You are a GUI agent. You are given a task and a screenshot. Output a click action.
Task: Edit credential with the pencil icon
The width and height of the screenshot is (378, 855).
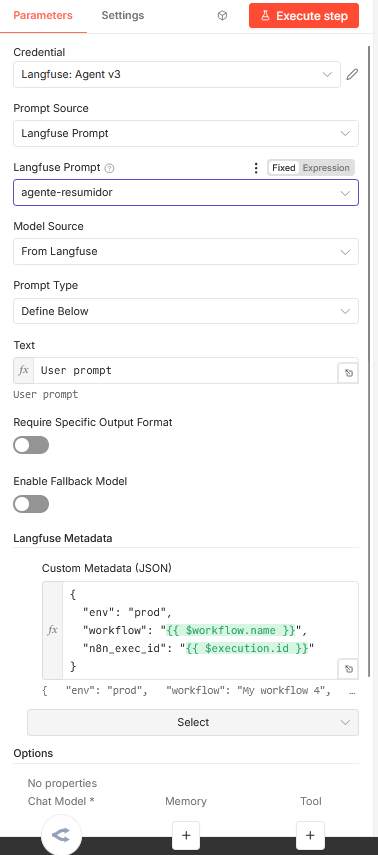pos(352,74)
